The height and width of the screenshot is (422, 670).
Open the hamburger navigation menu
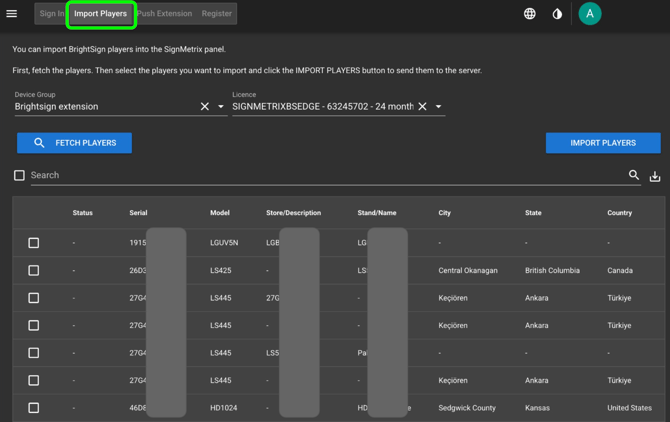click(12, 14)
